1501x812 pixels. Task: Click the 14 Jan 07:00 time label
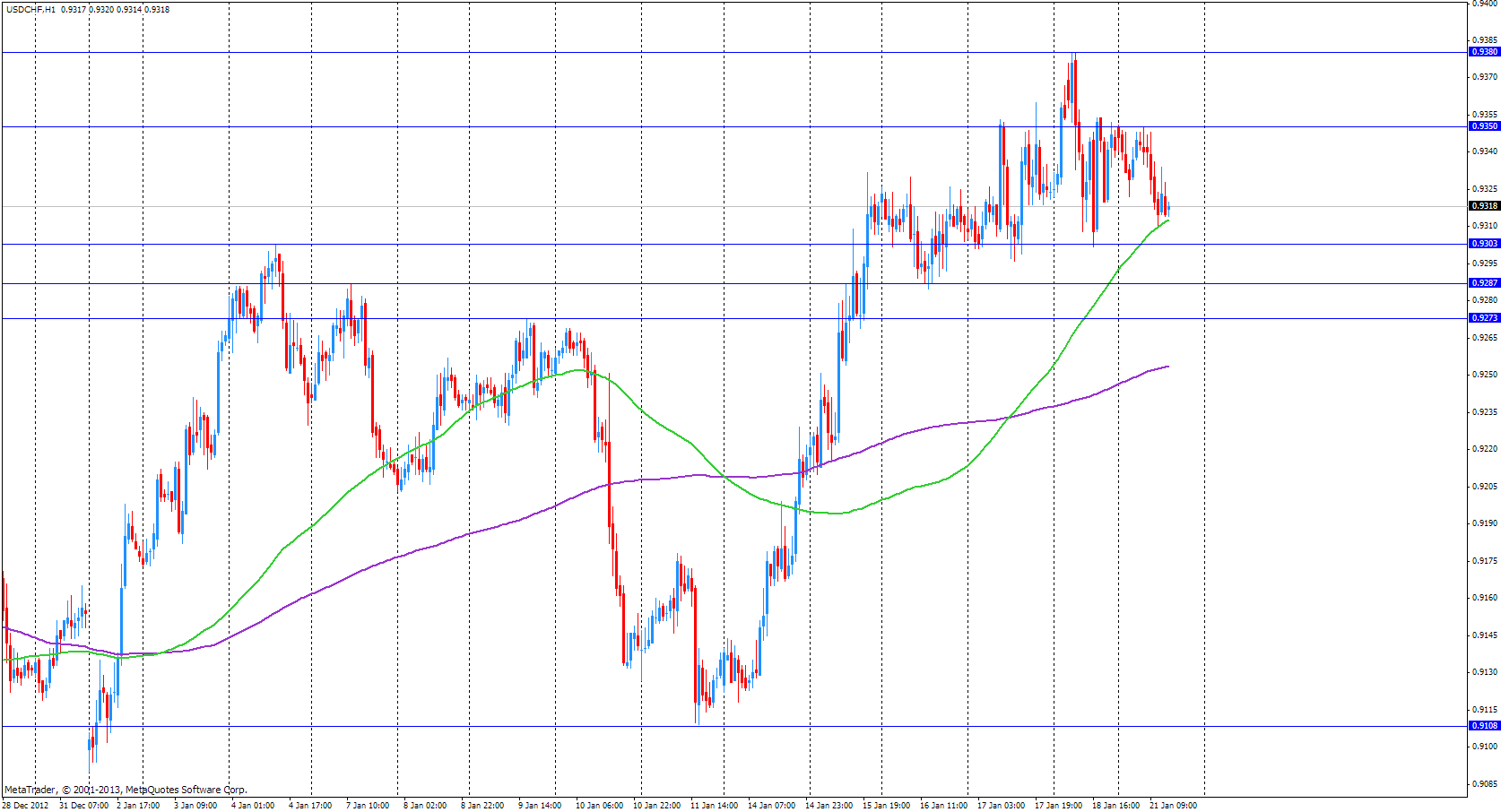(771, 806)
